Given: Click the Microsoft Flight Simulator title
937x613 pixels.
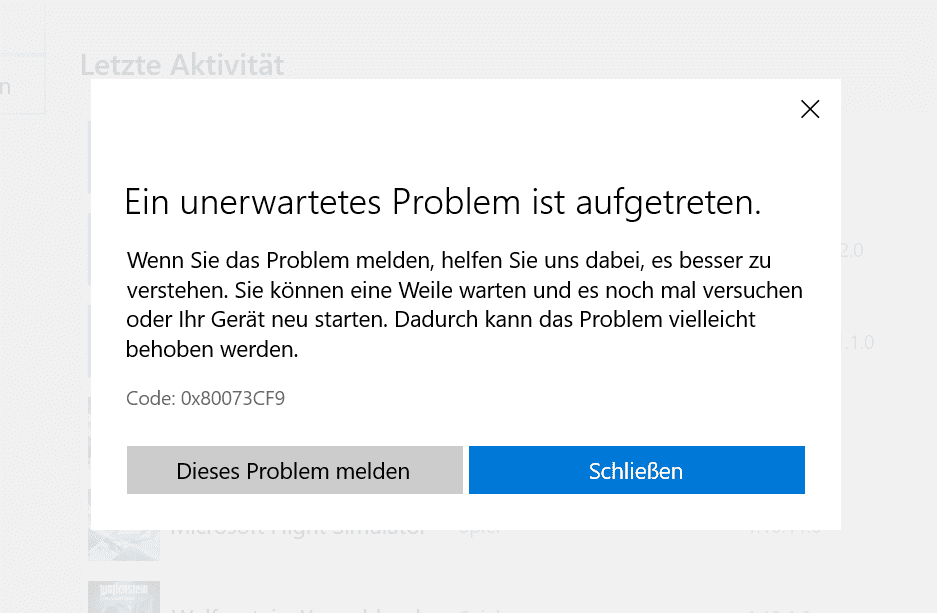Looking at the screenshot, I should coord(299,531).
